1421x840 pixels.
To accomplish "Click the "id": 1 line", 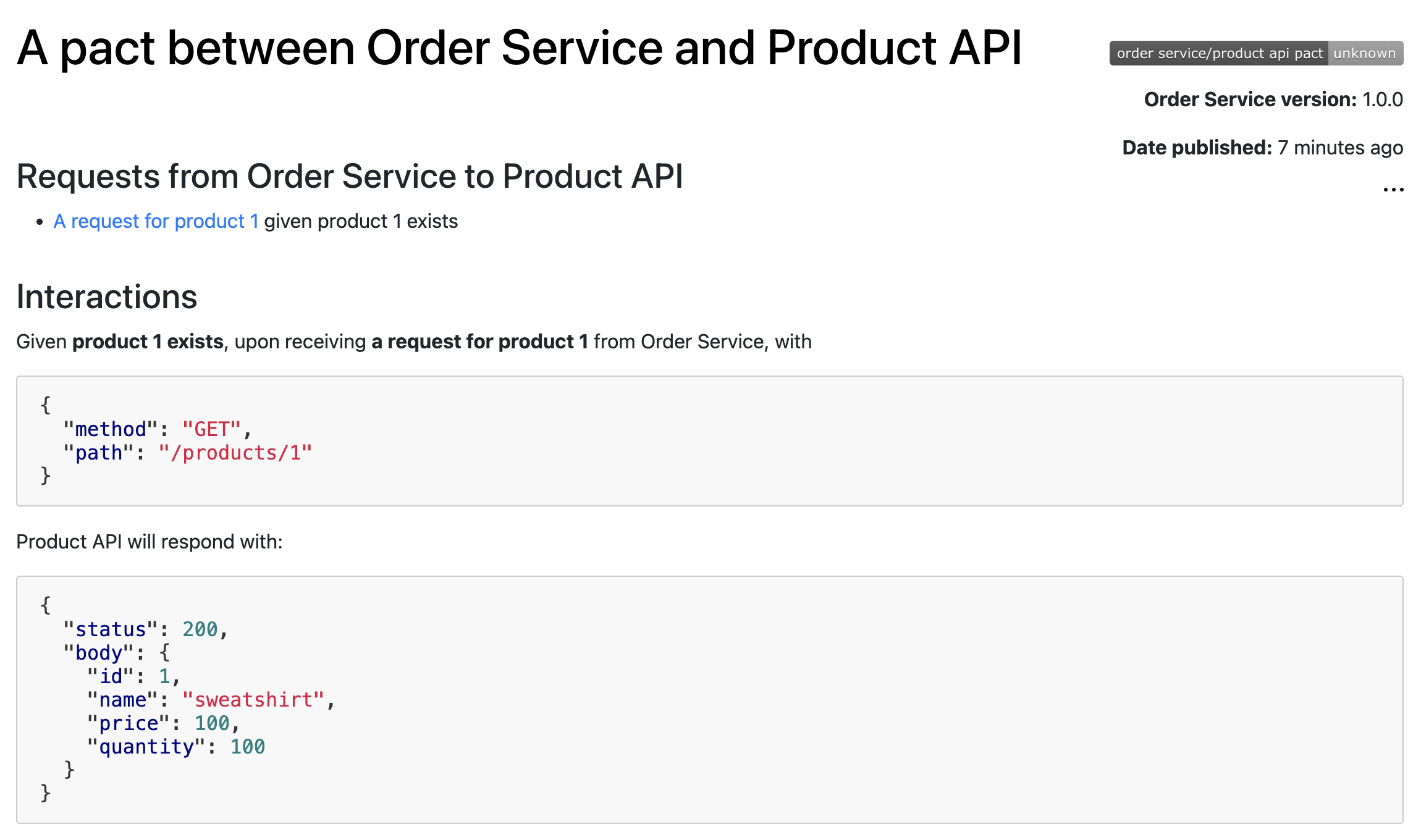I will (x=133, y=676).
